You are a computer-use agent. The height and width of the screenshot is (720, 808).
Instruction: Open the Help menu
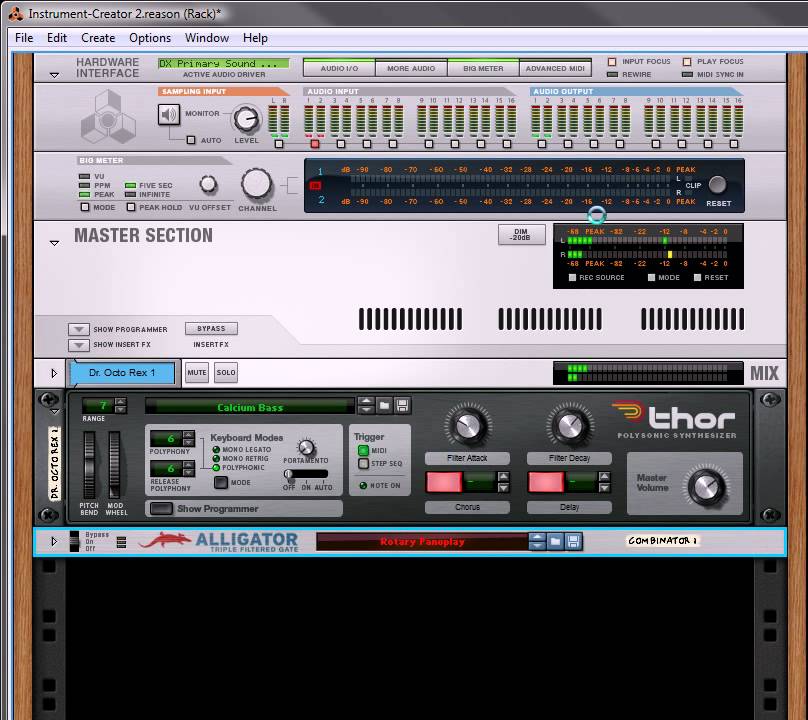(x=255, y=38)
